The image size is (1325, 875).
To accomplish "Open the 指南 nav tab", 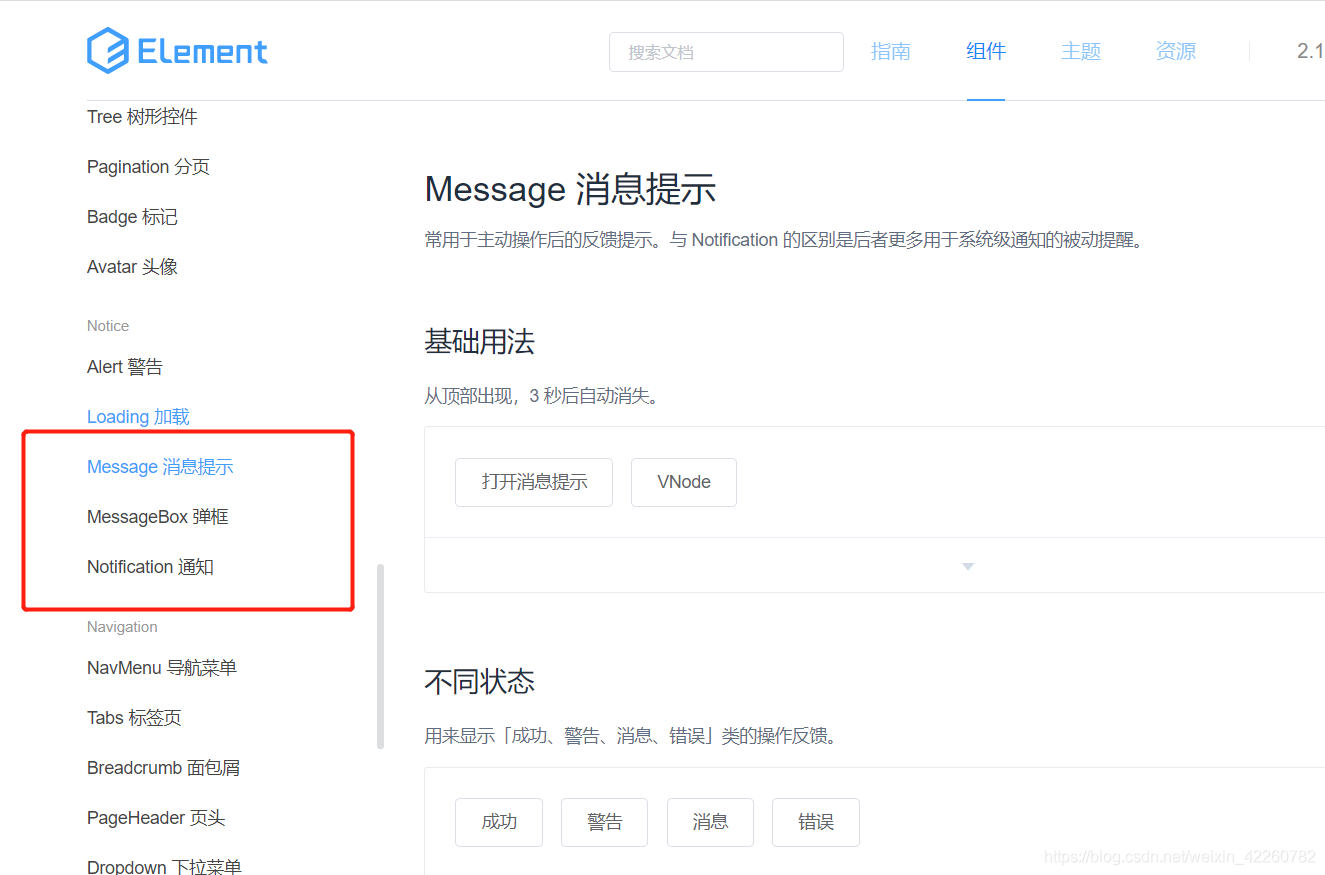I will tap(890, 51).
